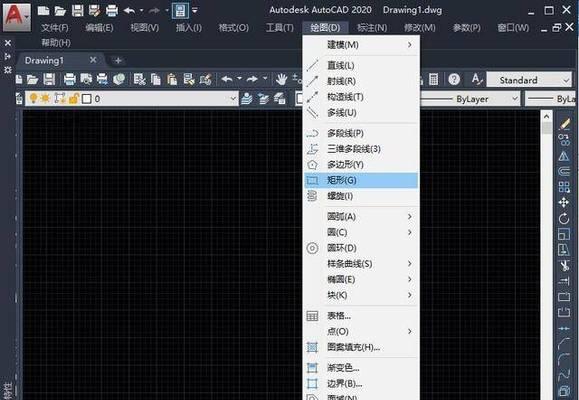This screenshot has height=400, width=579.
Task: Click the new drawing tab plus button
Action: pos(118,60)
